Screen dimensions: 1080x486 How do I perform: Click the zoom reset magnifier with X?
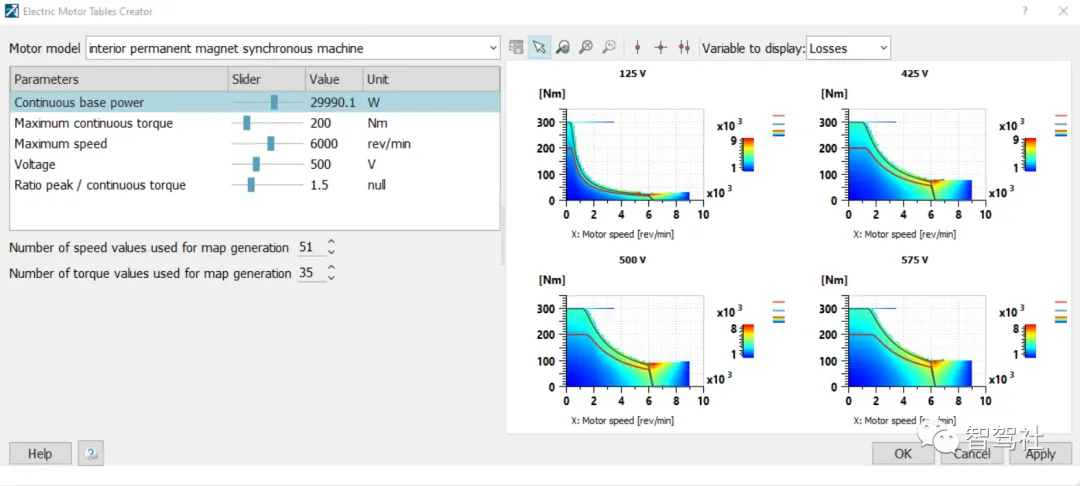(585, 47)
